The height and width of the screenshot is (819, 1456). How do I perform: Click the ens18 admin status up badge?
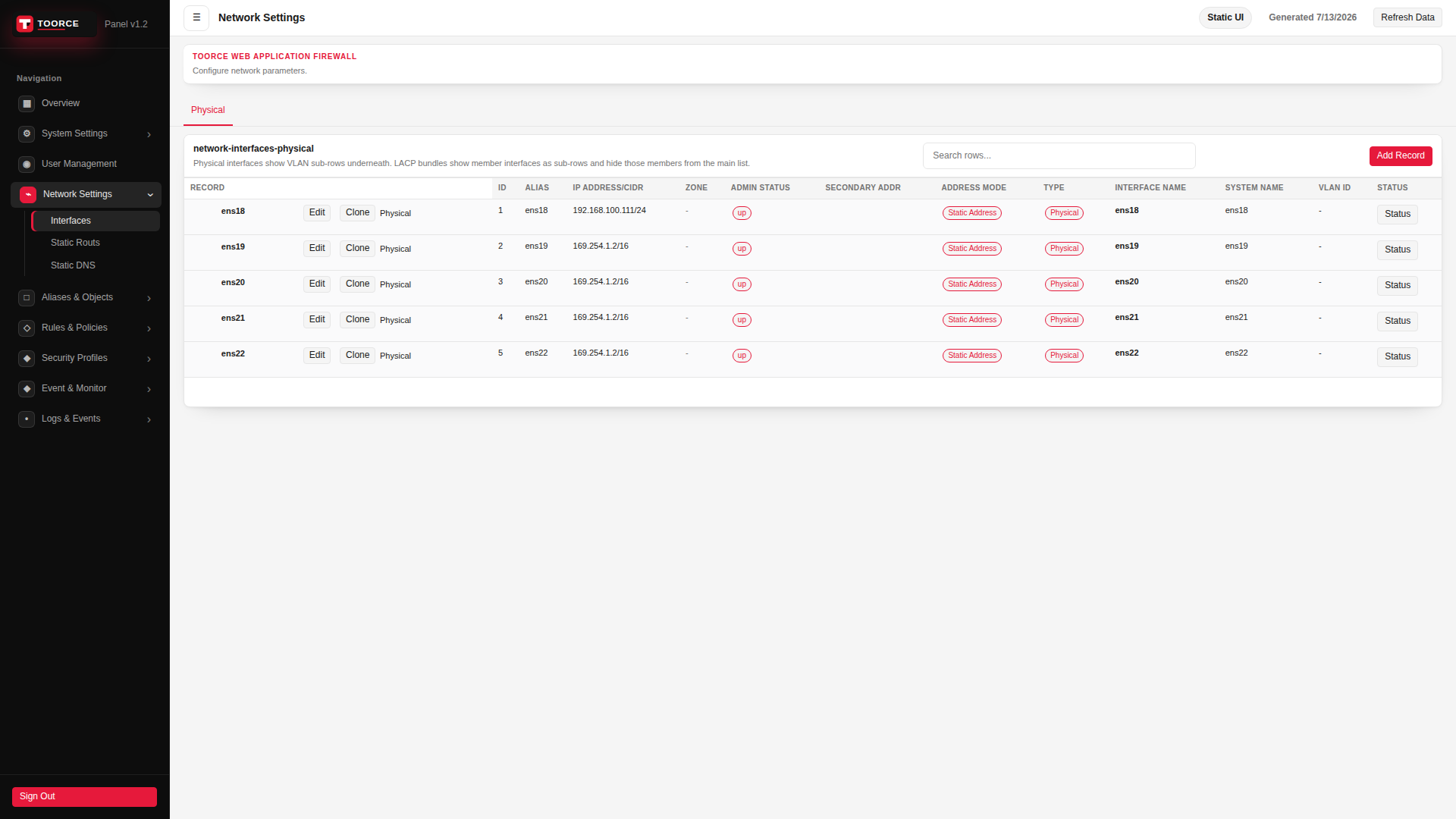coord(742,213)
